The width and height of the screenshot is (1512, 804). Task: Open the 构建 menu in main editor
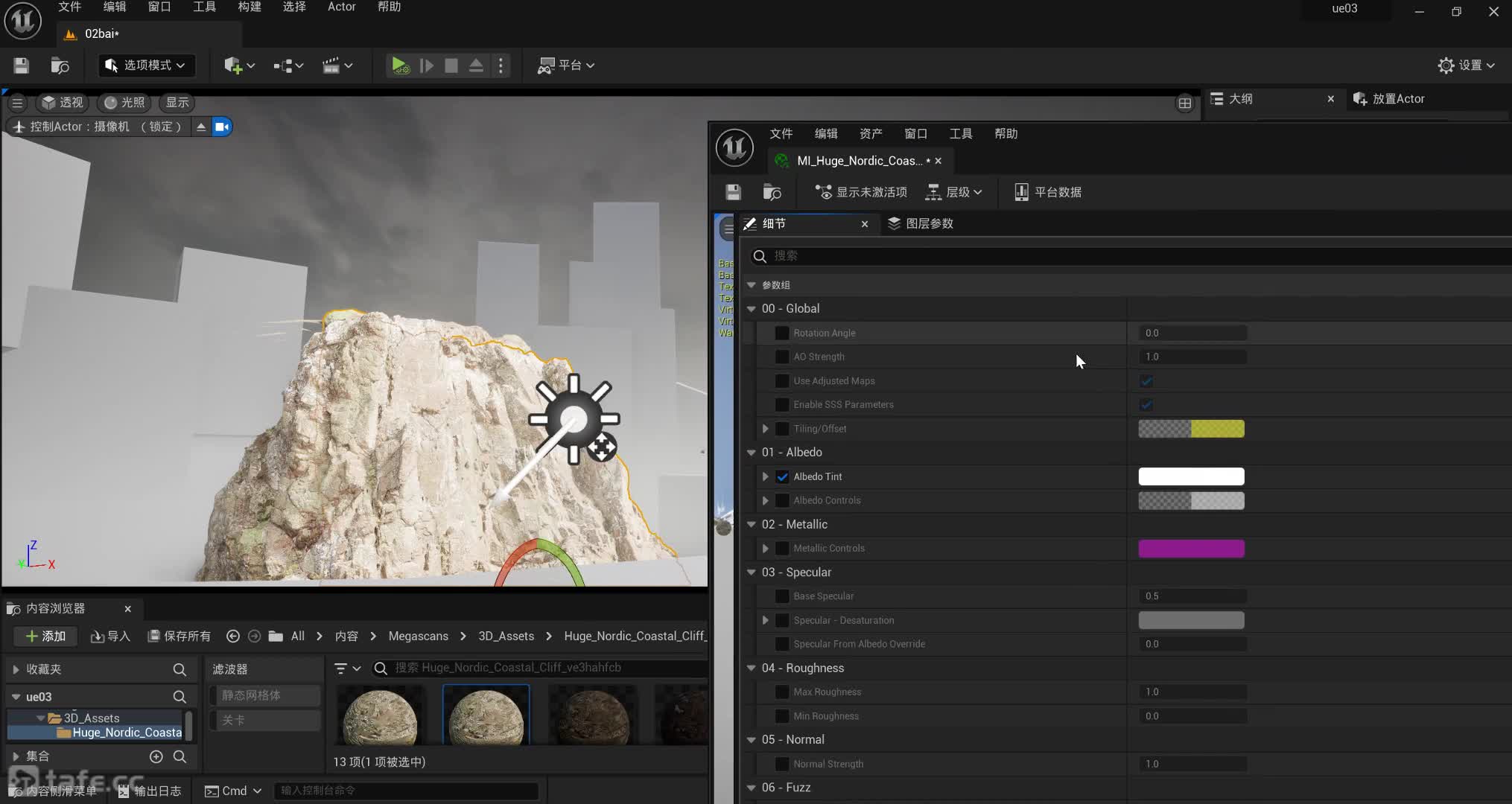[250, 7]
